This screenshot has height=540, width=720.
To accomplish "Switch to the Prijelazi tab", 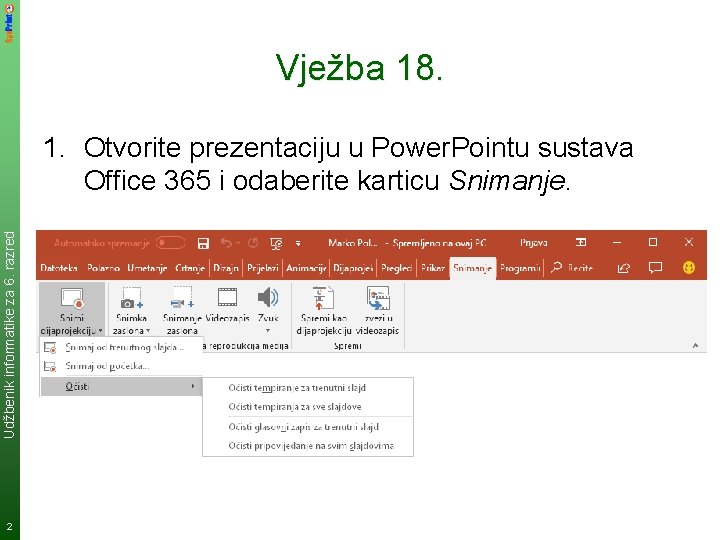I will point(263,268).
